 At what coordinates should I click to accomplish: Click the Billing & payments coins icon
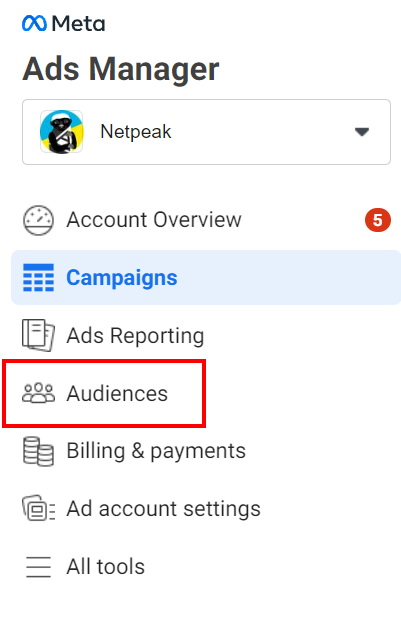[x=38, y=451]
